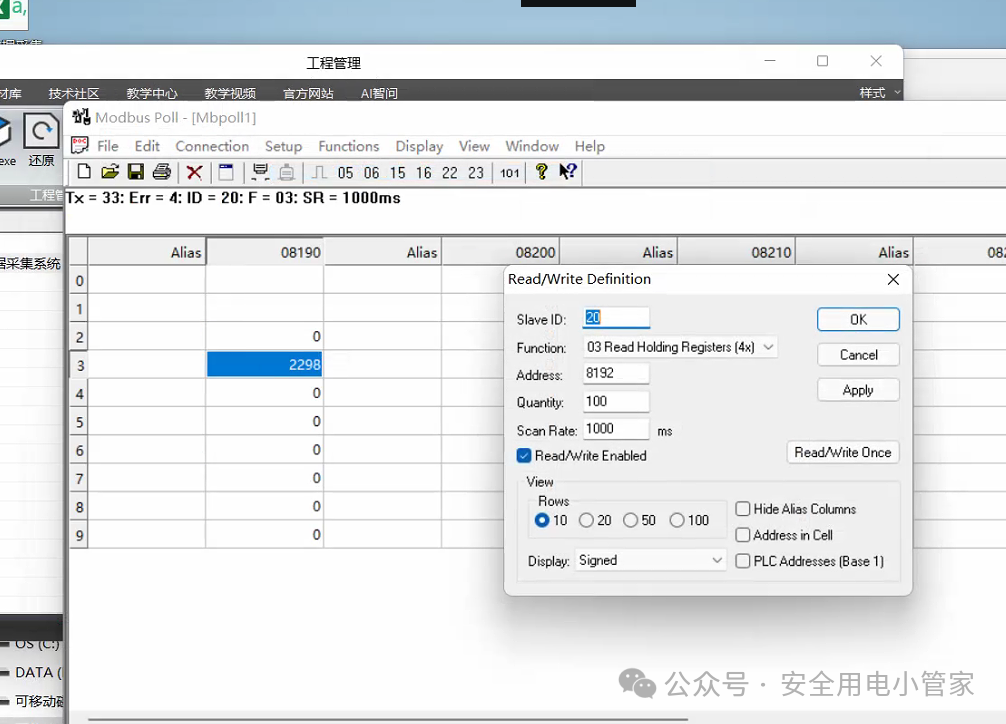This screenshot has height=724, width=1006.
Task: Open 技术社区 tab in 工程管理 window
Action: pyautogui.click(x=74, y=94)
